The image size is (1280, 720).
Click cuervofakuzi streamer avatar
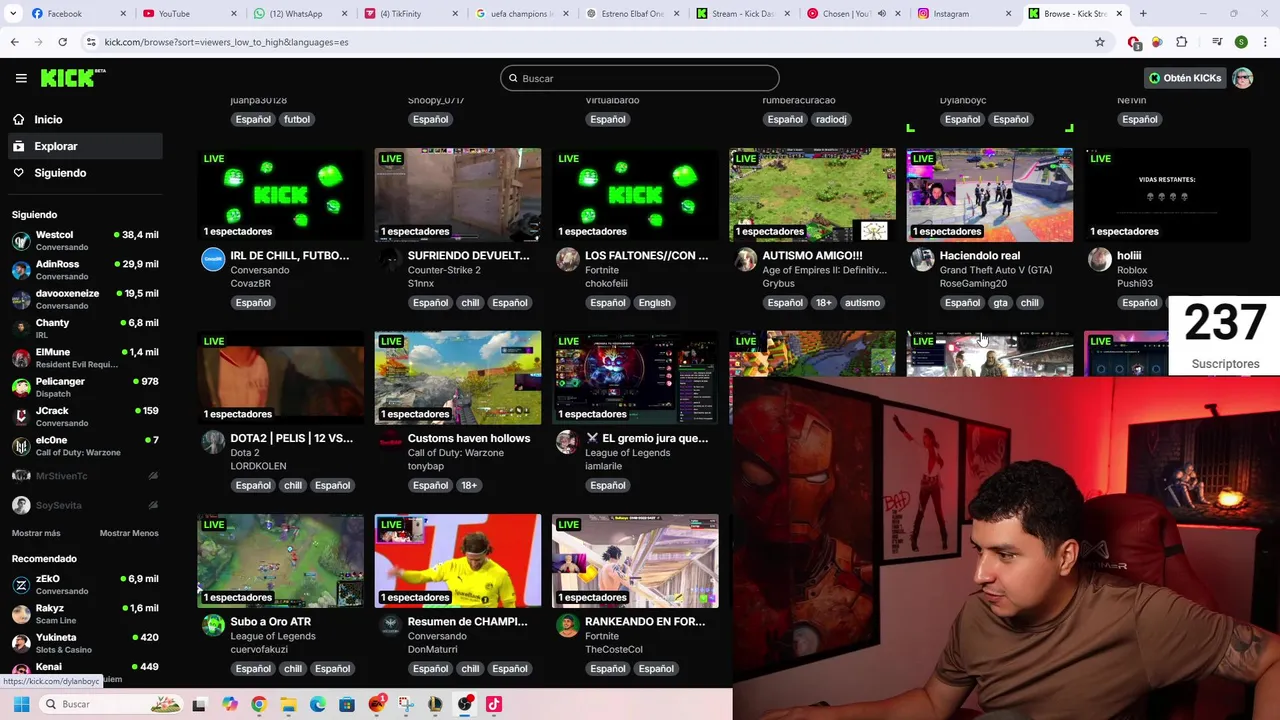[x=213, y=626]
